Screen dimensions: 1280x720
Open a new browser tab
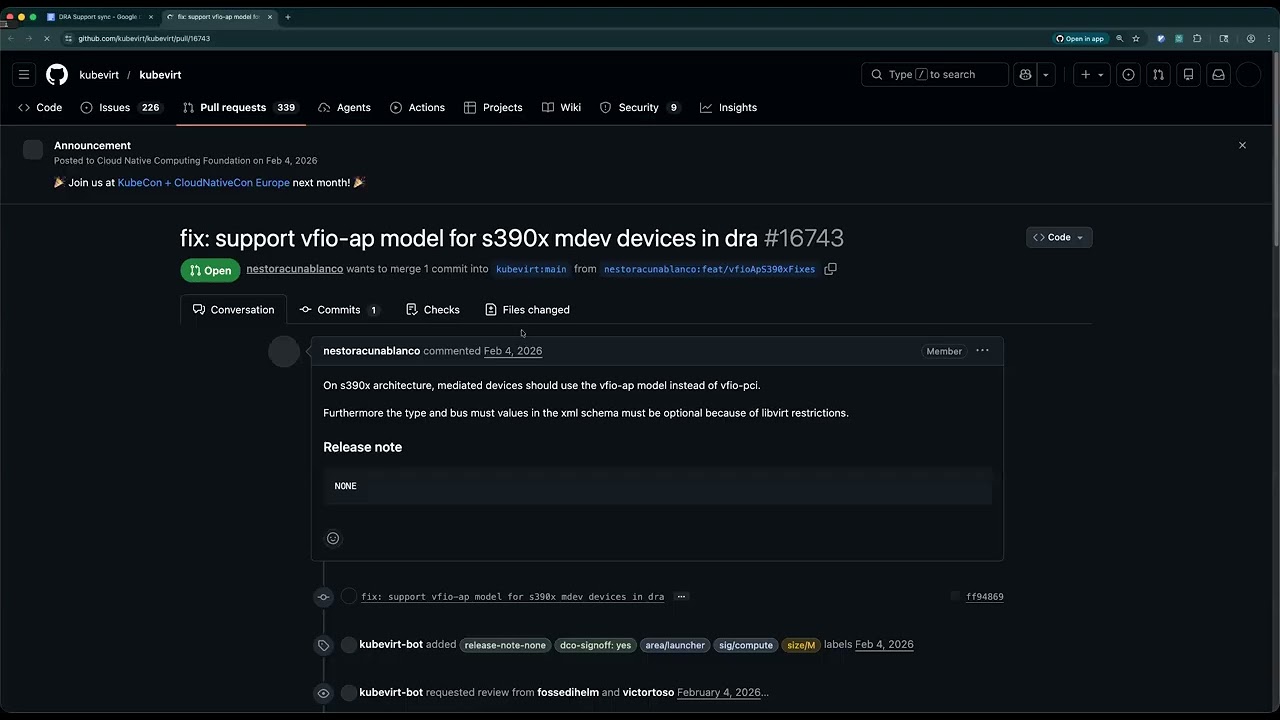click(x=288, y=17)
